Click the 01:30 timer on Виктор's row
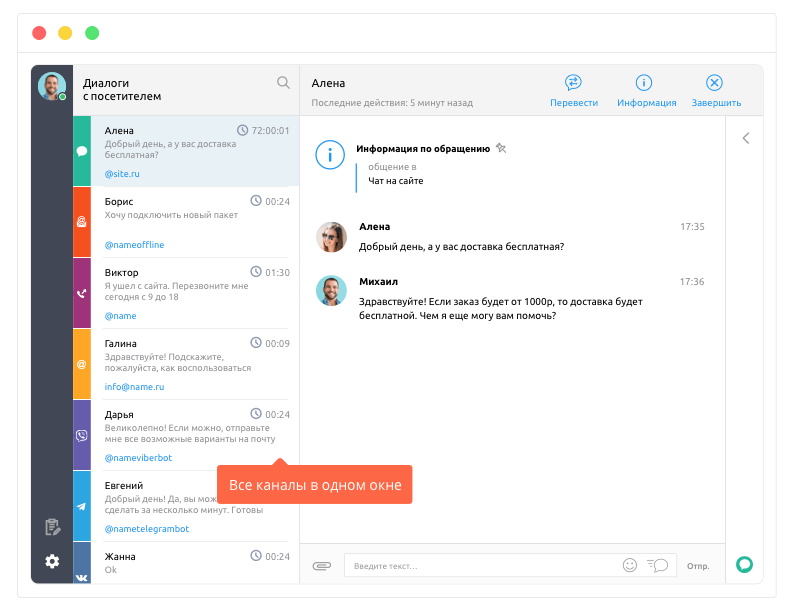The width and height of the screenshot is (794, 610). point(277,272)
